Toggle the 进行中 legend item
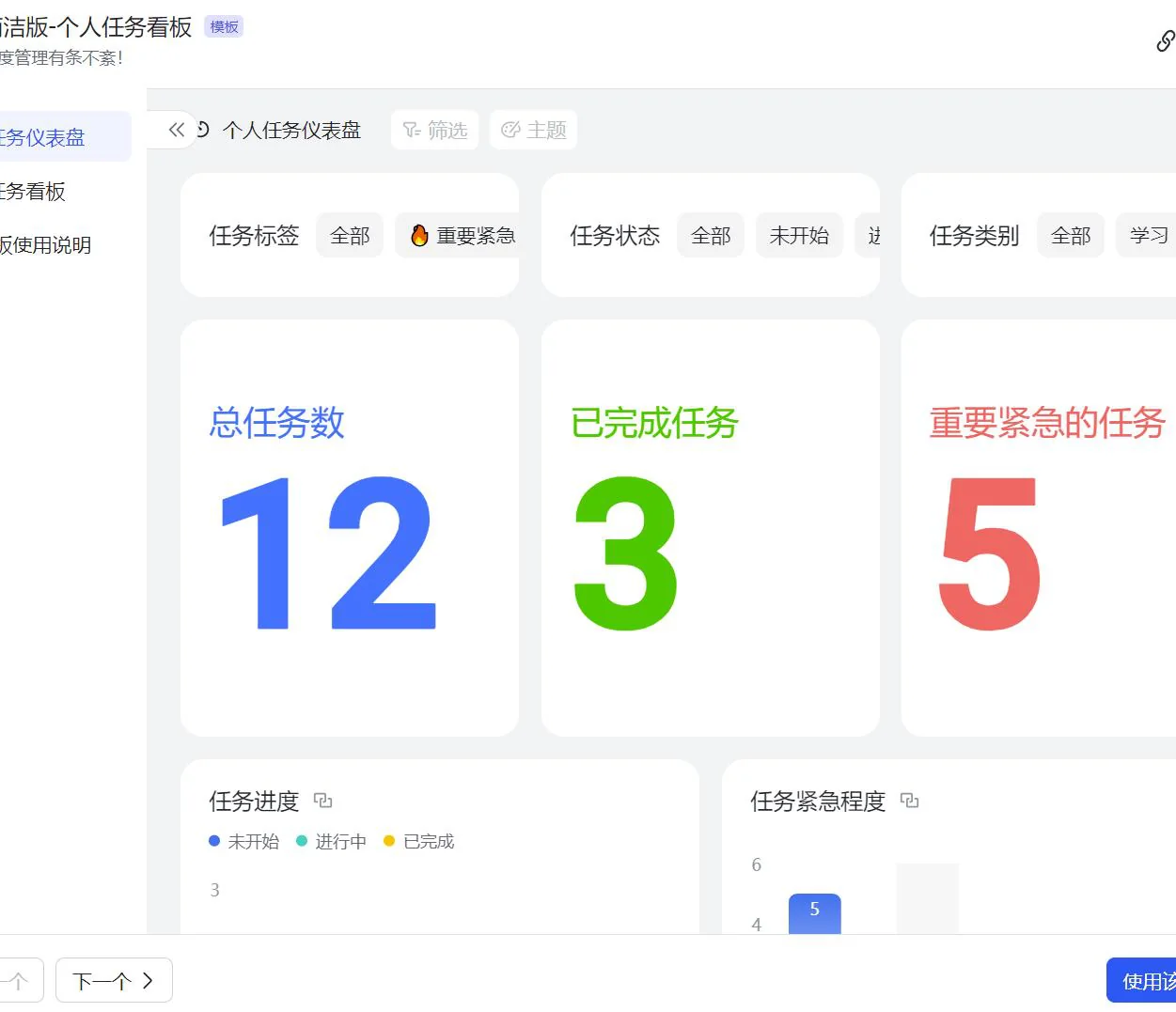 331,841
